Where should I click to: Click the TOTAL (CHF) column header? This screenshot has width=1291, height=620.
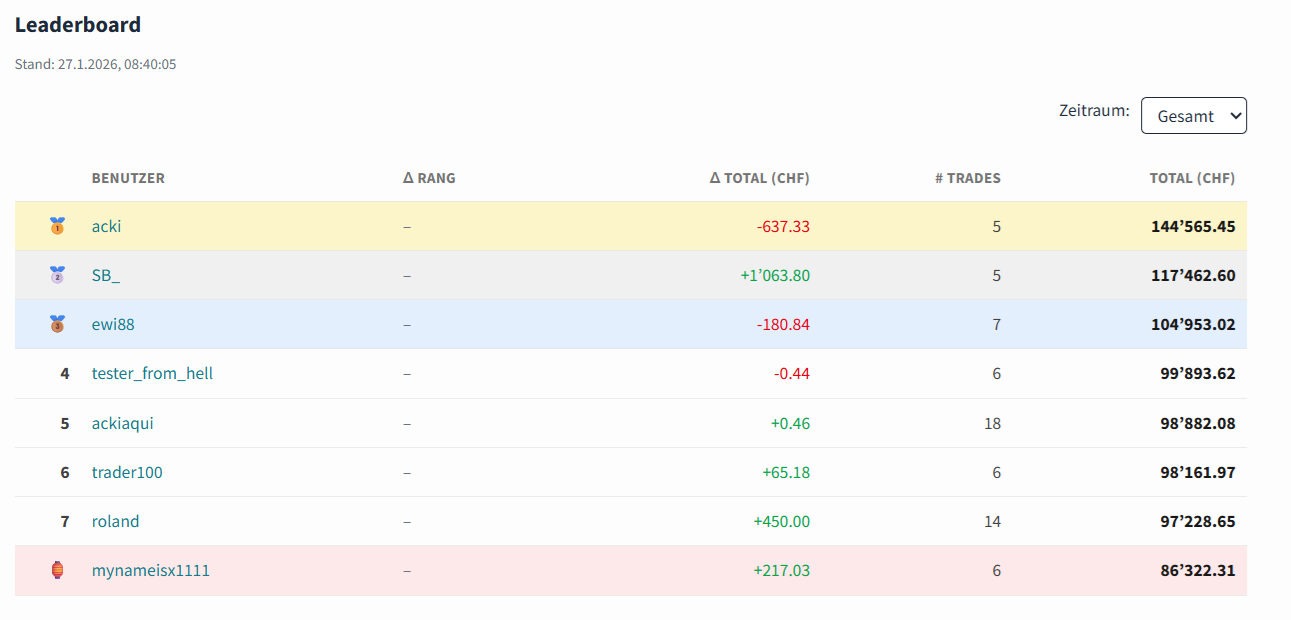coord(1192,178)
